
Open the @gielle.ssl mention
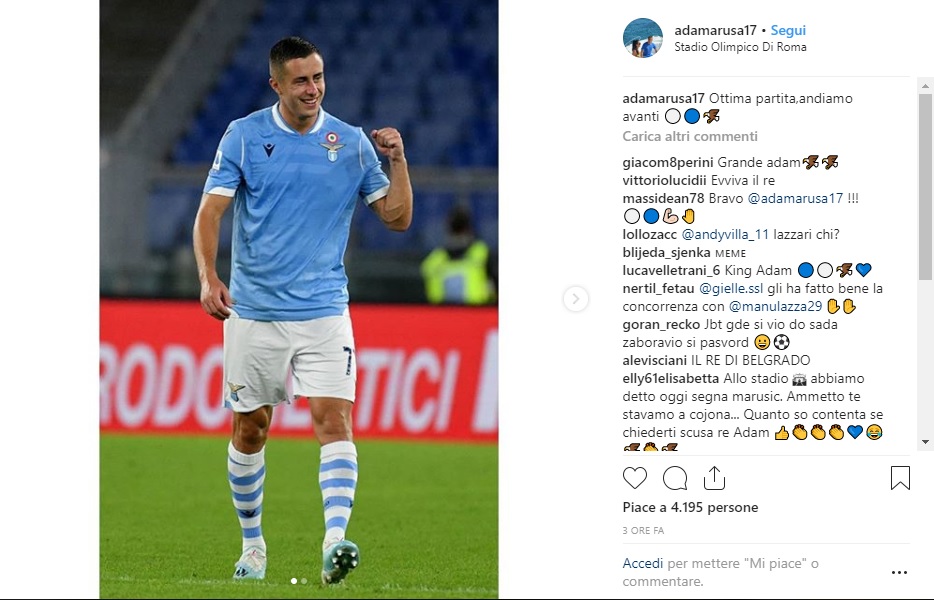731,289
